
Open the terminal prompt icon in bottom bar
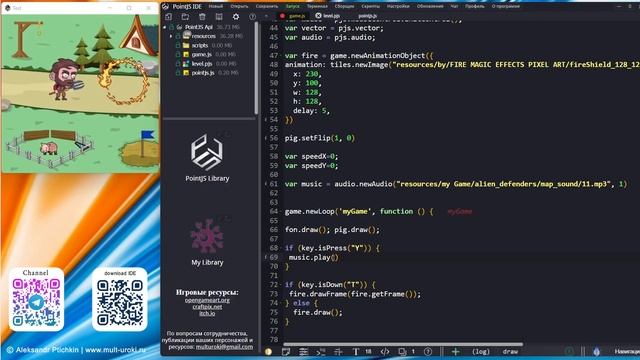coord(321,351)
